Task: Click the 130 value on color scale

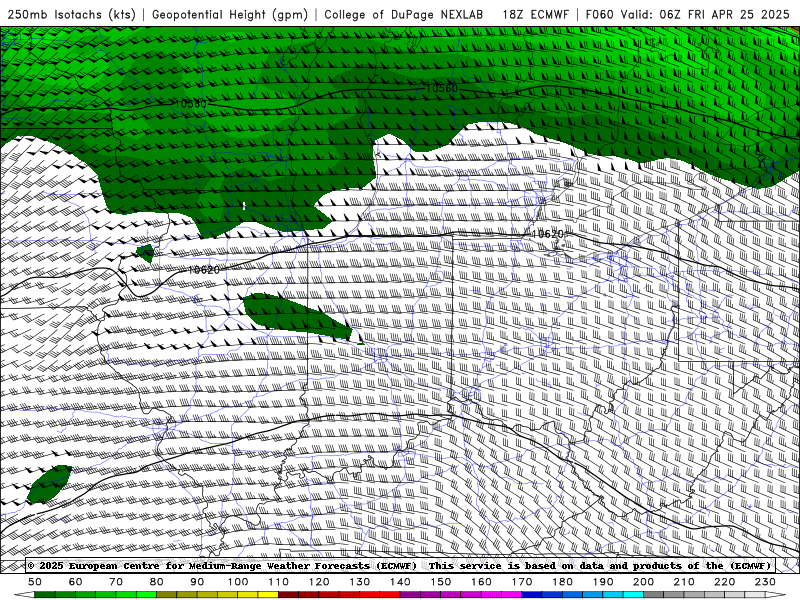Action: (360, 582)
